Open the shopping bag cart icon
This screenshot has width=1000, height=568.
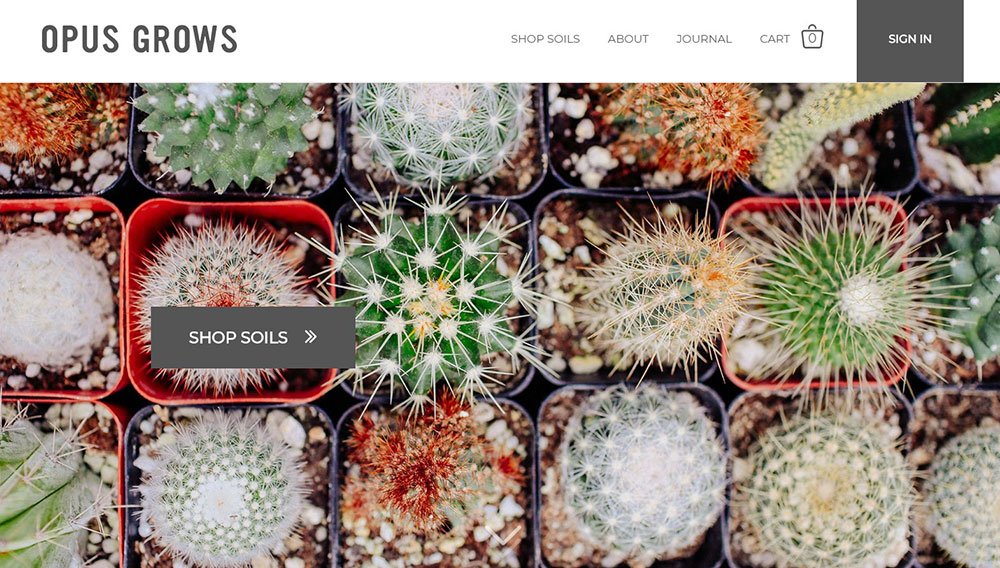point(812,37)
